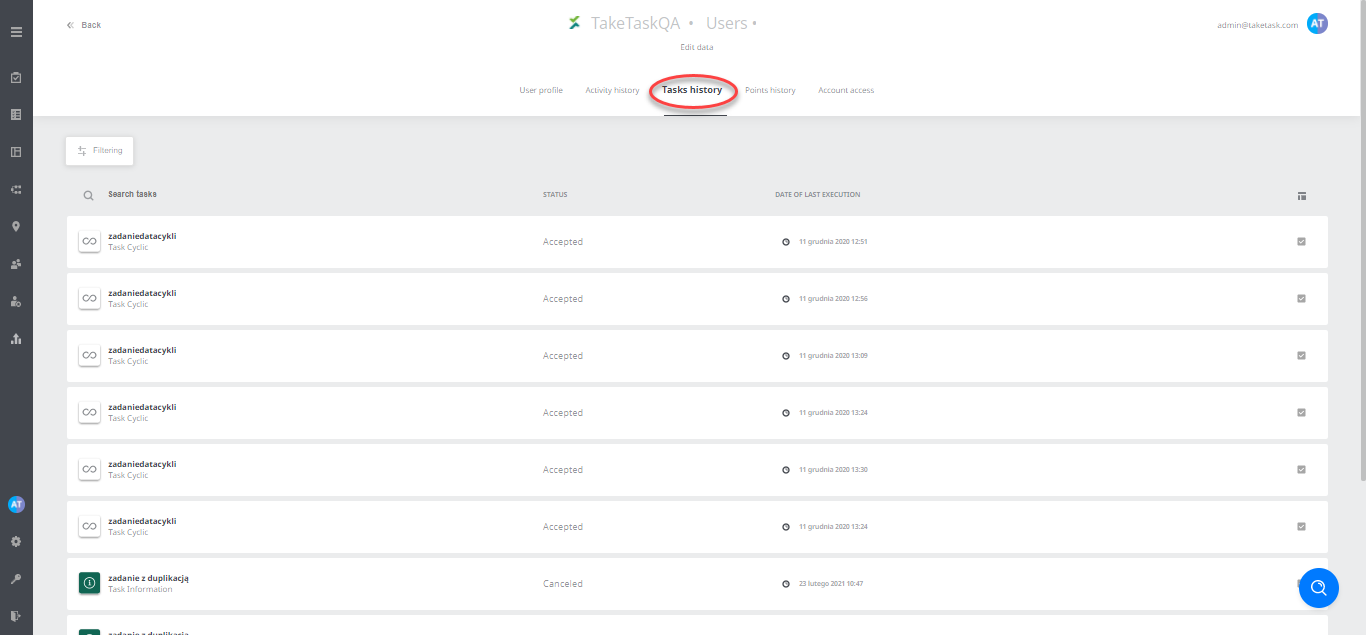Open the hamburger menu in the sidebar
The height and width of the screenshot is (635, 1366).
(16, 32)
